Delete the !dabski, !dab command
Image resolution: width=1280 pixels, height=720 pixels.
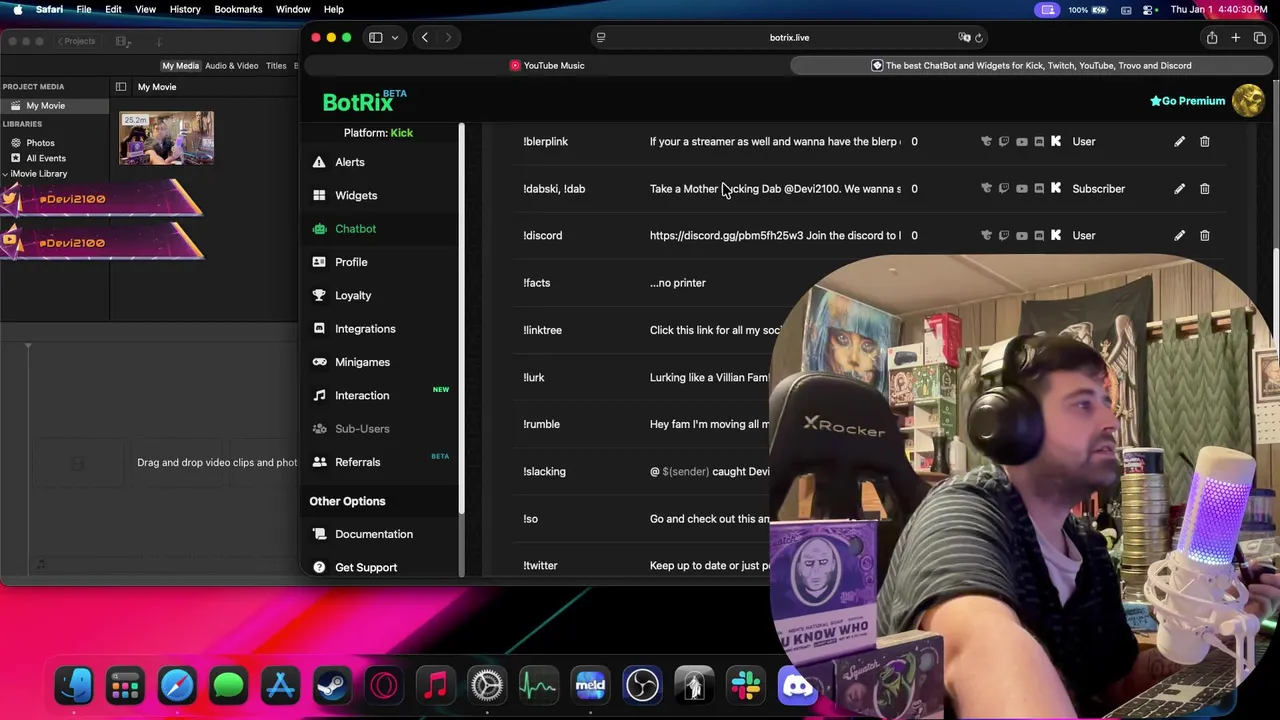[1204, 188]
